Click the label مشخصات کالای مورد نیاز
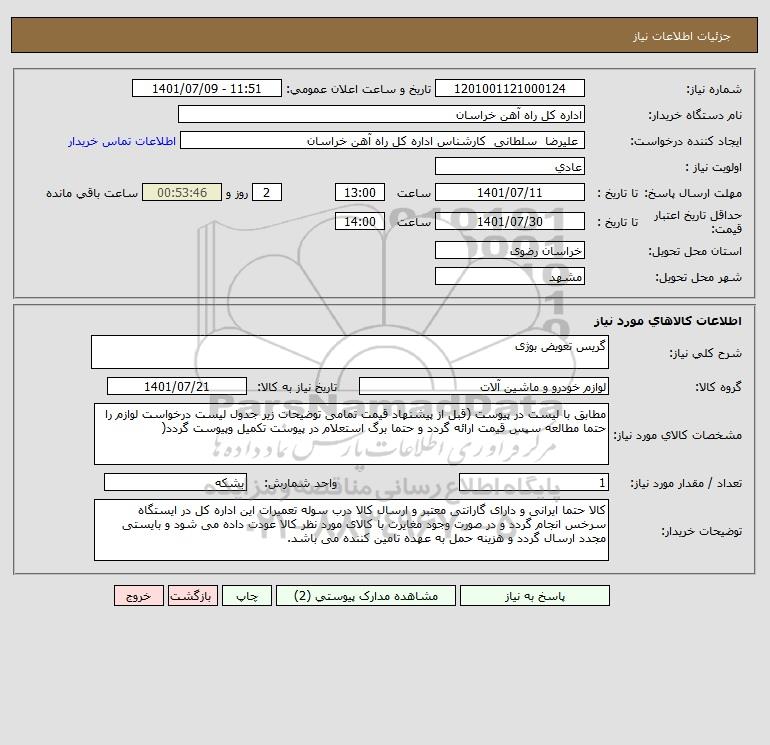The height and width of the screenshot is (745, 770). tap(677, 435)
